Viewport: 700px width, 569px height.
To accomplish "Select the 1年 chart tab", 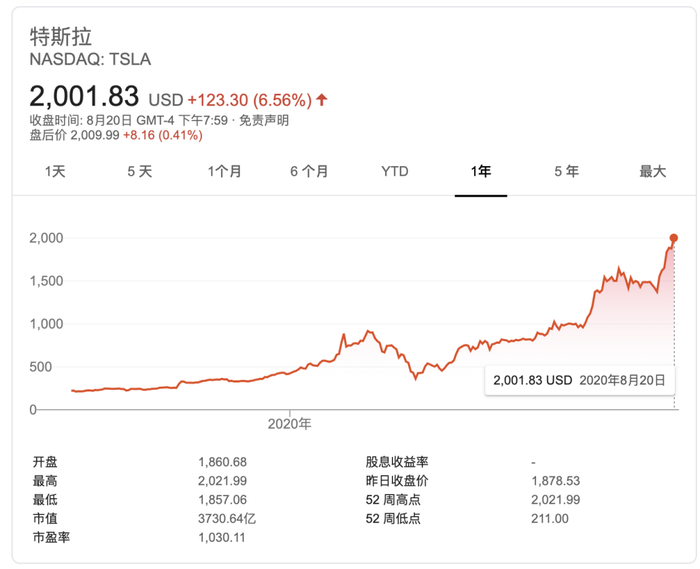I will (x=481, y=171).
